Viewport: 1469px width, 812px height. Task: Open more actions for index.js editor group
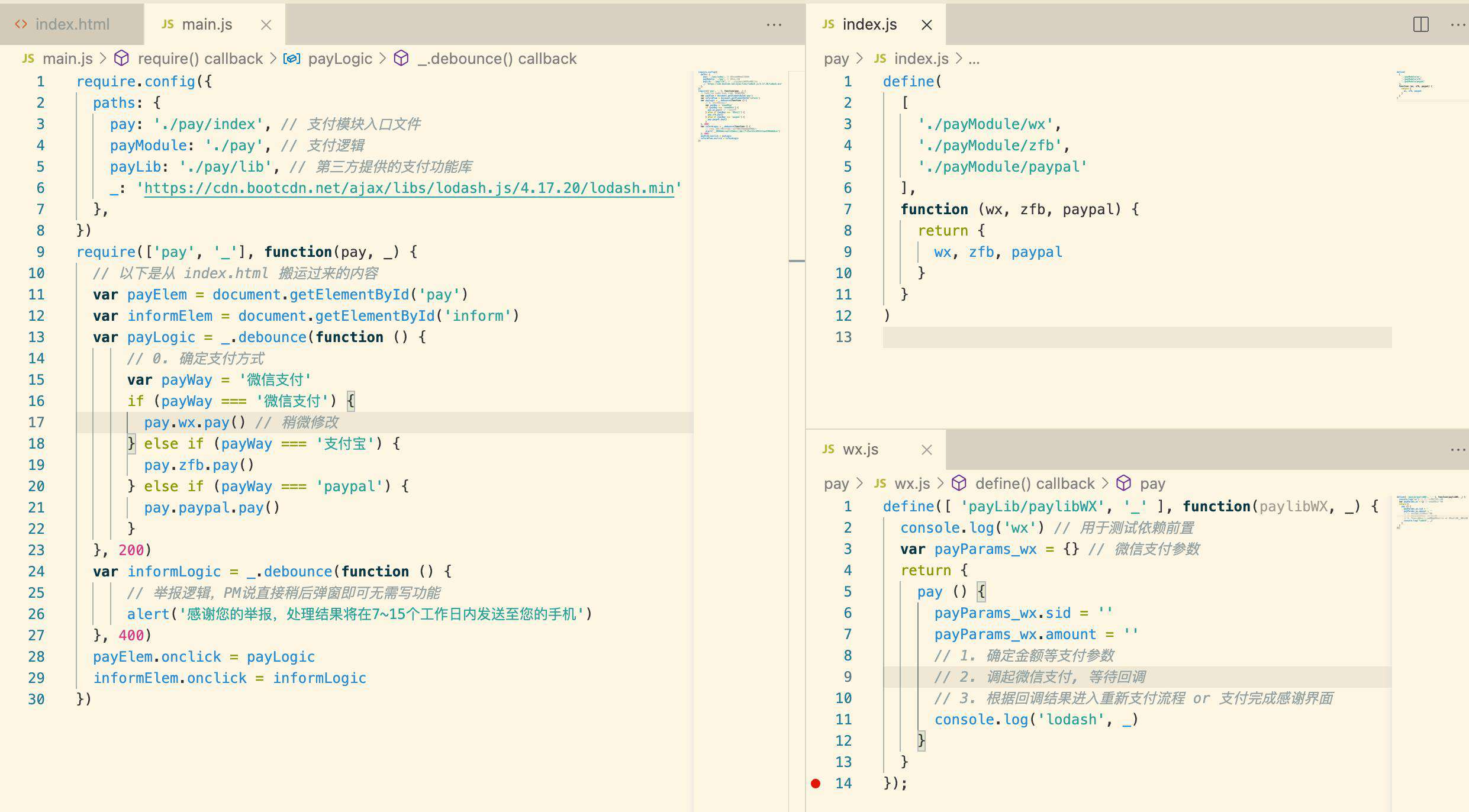click(1458, 25)
